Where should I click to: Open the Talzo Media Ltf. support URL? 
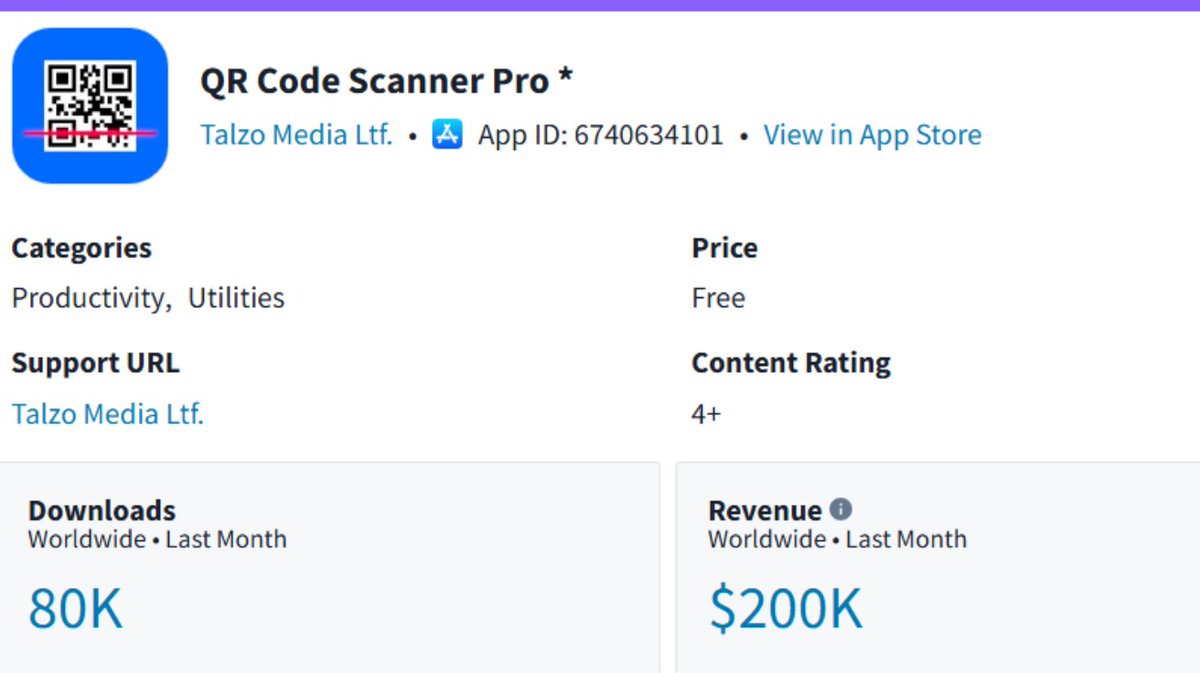point(108,413)
